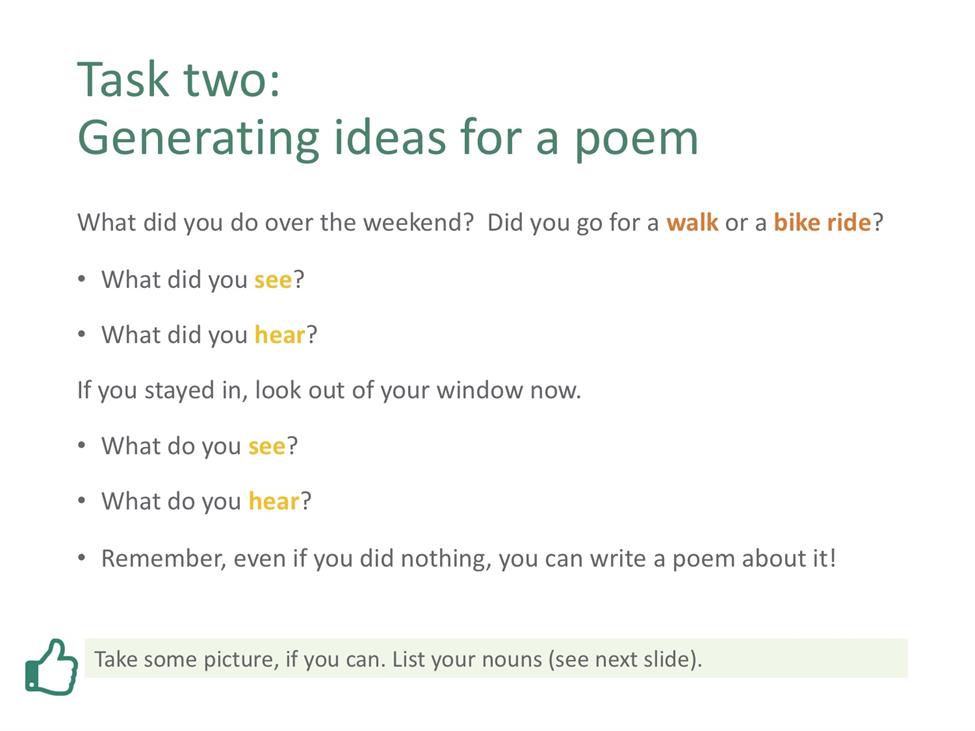Click the 'Take some picture' green callout box
This screenshot has width=975, height=731.
click(x=496, y=658)
